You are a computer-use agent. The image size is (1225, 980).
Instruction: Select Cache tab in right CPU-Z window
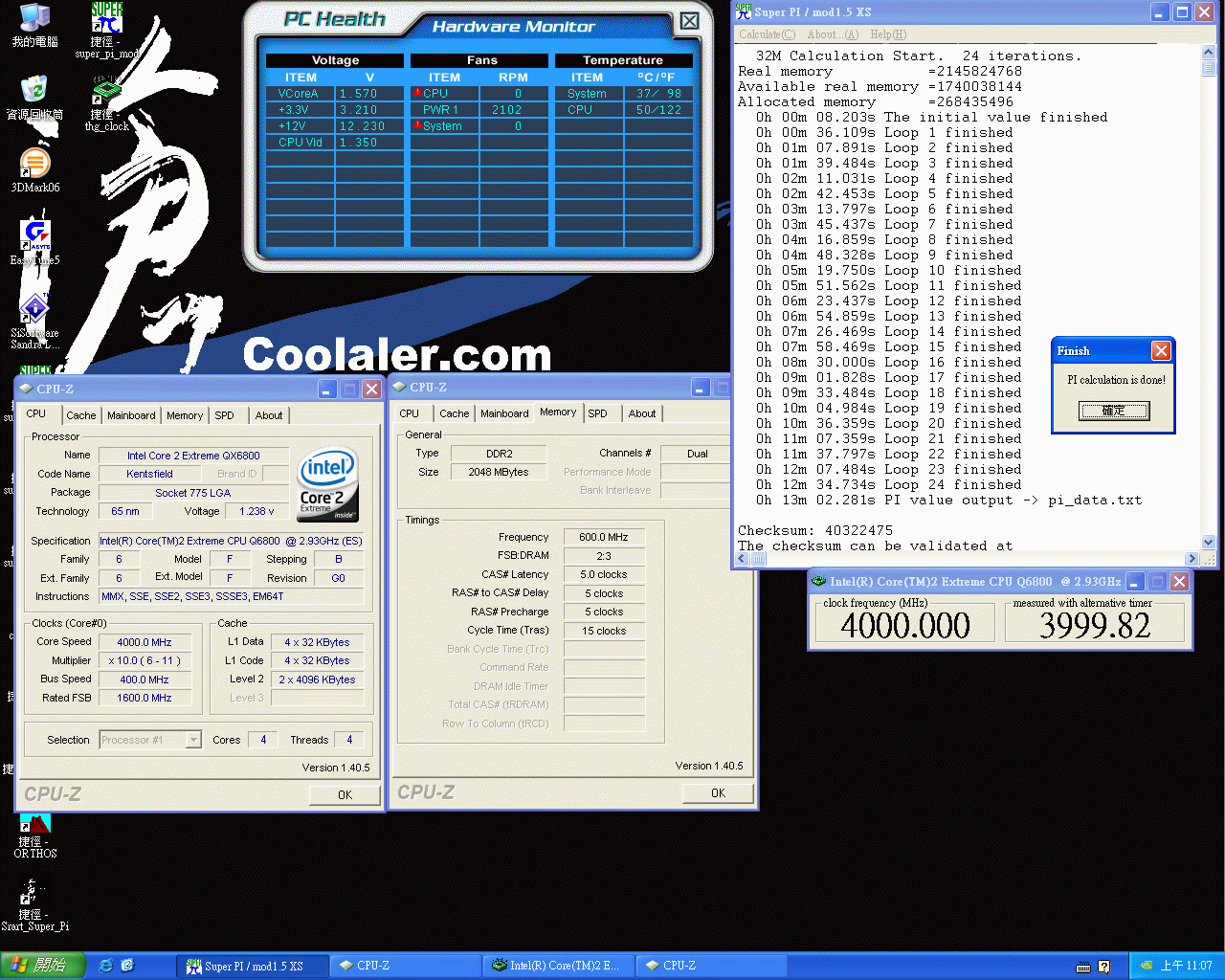[x=455, y=413]
